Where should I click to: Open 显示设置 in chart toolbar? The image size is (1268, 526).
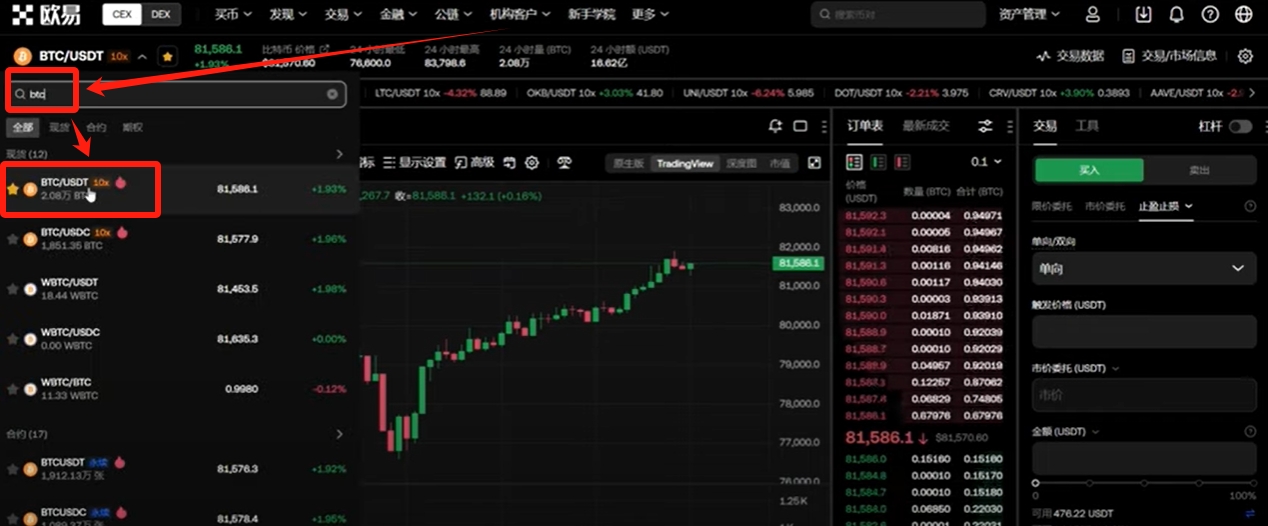pyautogui.click(x=414, y=162)
